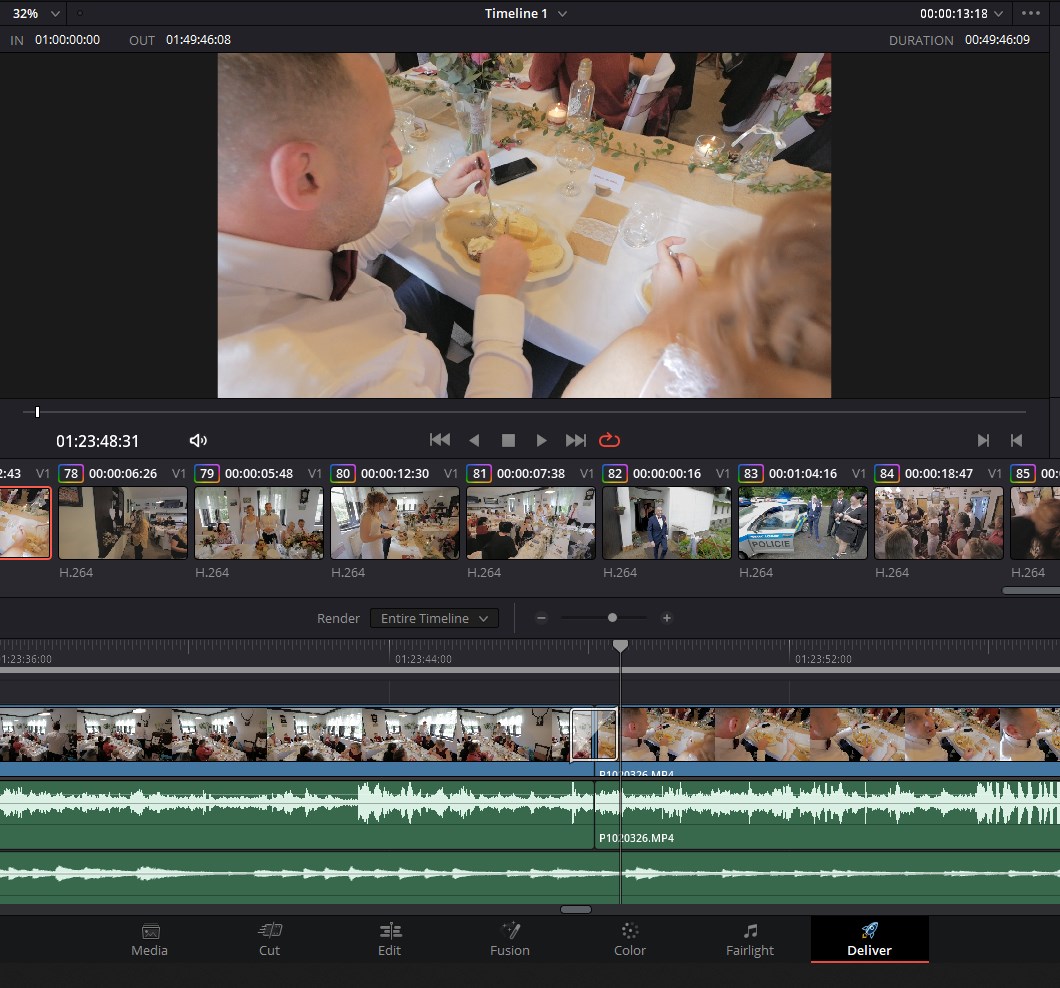The image size is (1060, 988).
Task: Mute the viewer audio
Action: point(198,441)
